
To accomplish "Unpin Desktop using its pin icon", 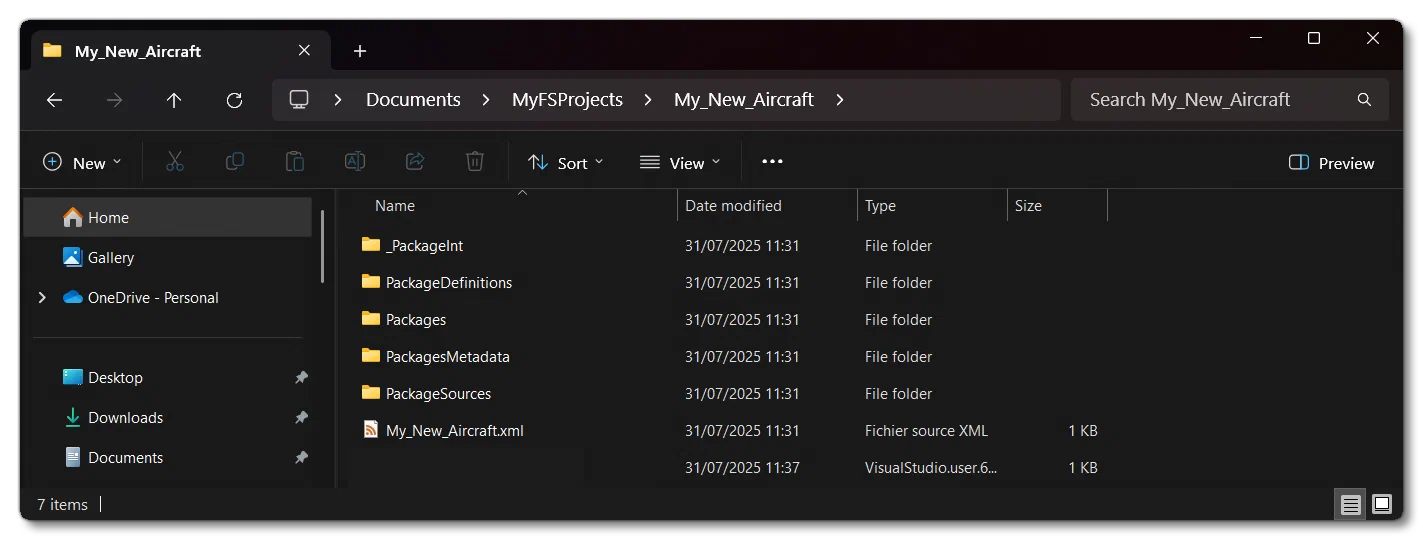I will 301,378.
